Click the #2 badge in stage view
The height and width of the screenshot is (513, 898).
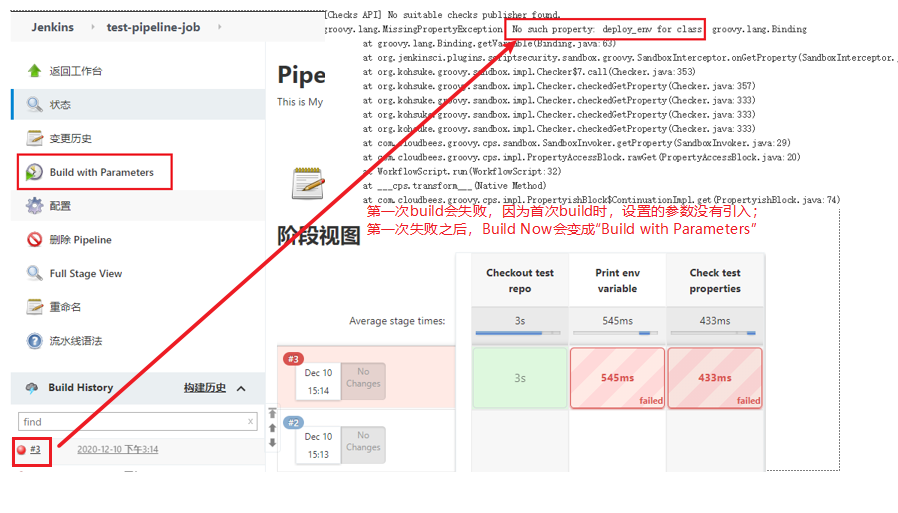pos(293,423)
